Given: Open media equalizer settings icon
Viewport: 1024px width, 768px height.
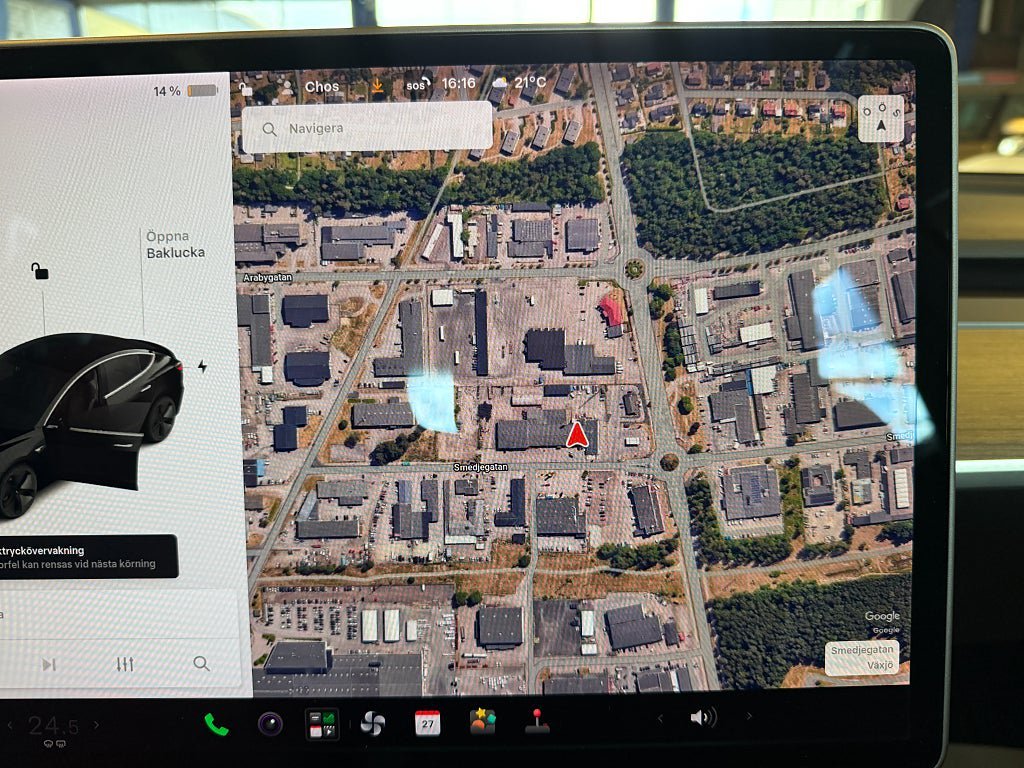Looking at the screenshot, I should click(x=125, y=664).
